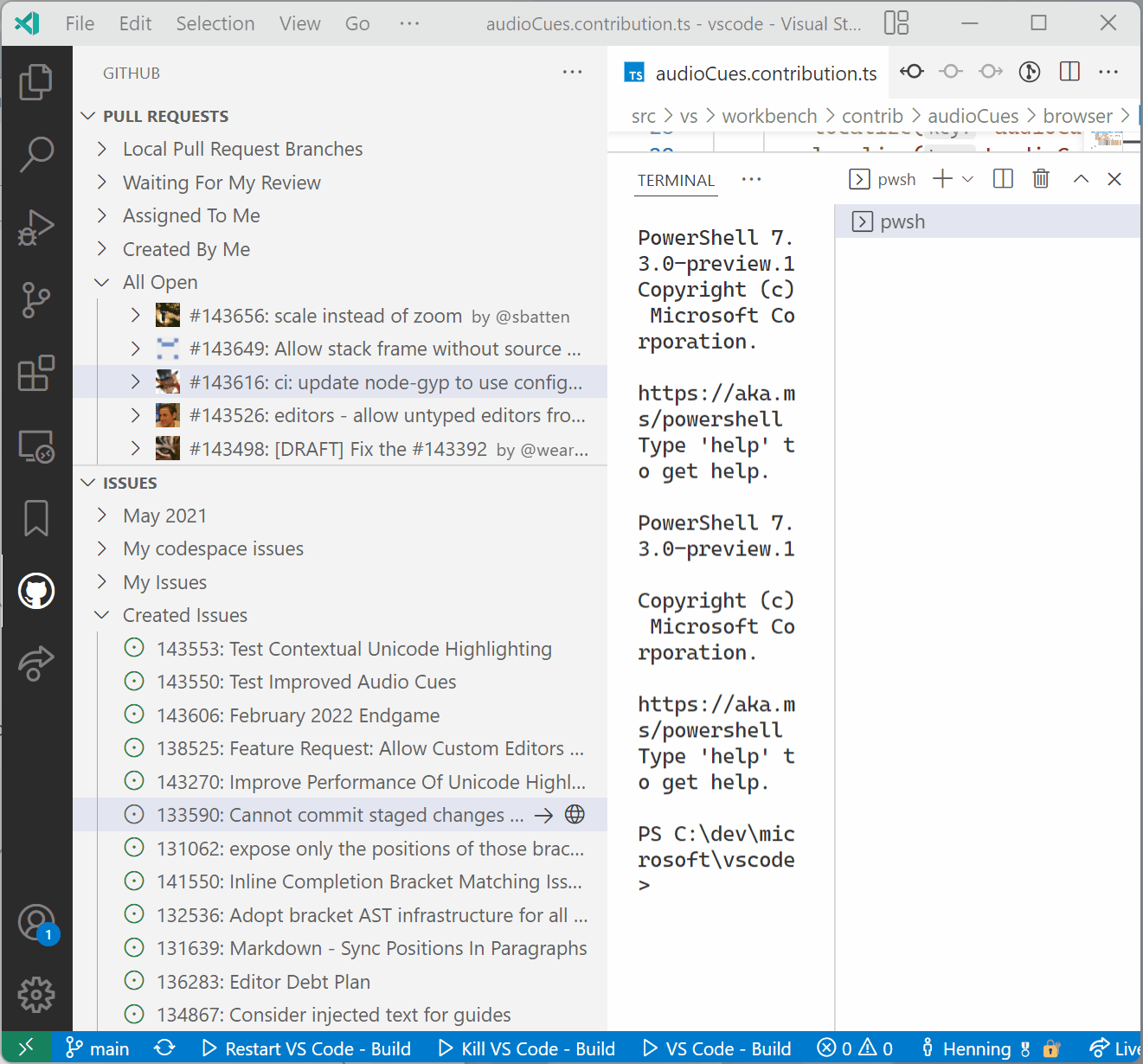Open the Bookmarks view

click(35, 518)
